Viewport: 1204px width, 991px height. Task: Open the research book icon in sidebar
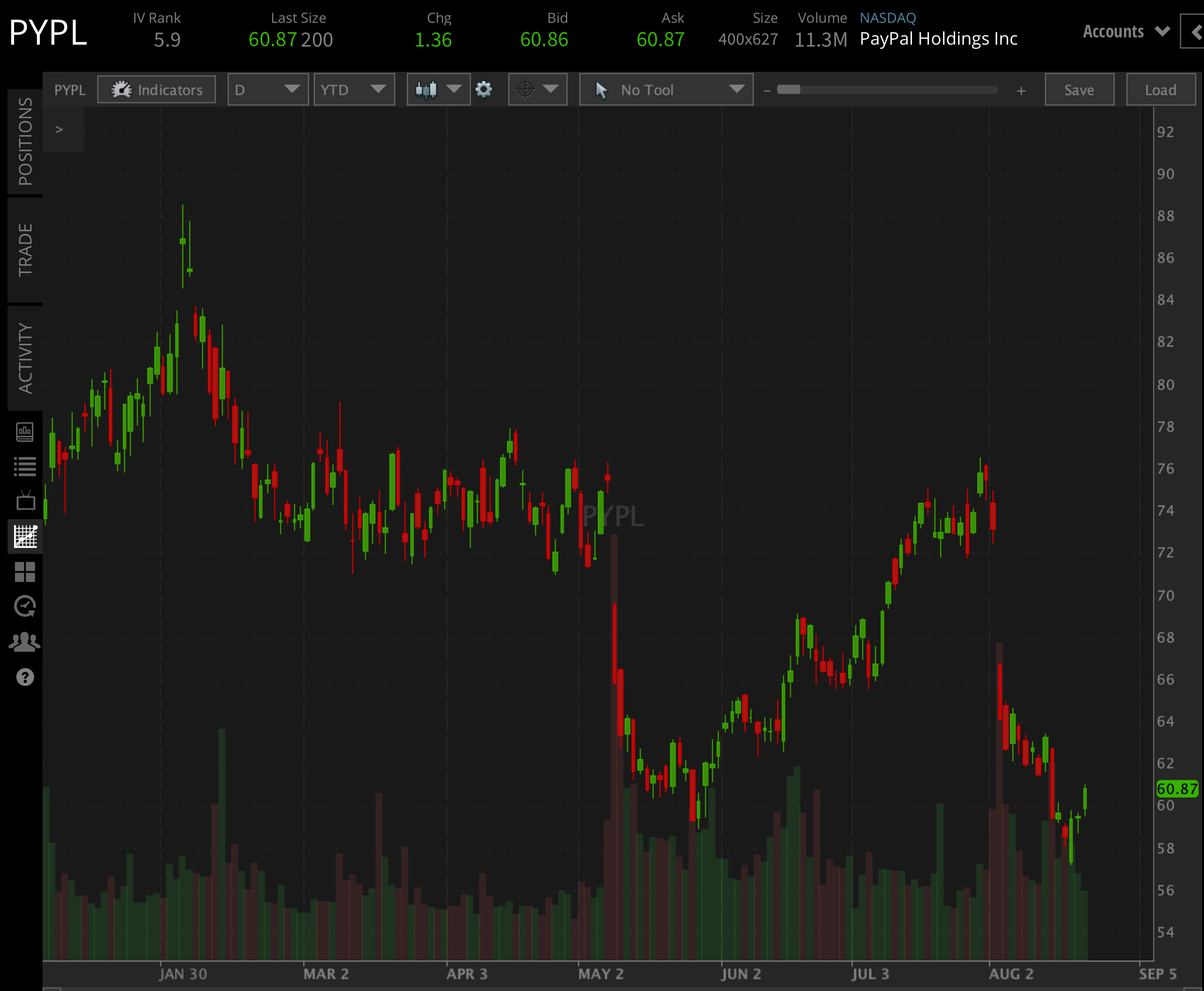click(25, 432)
